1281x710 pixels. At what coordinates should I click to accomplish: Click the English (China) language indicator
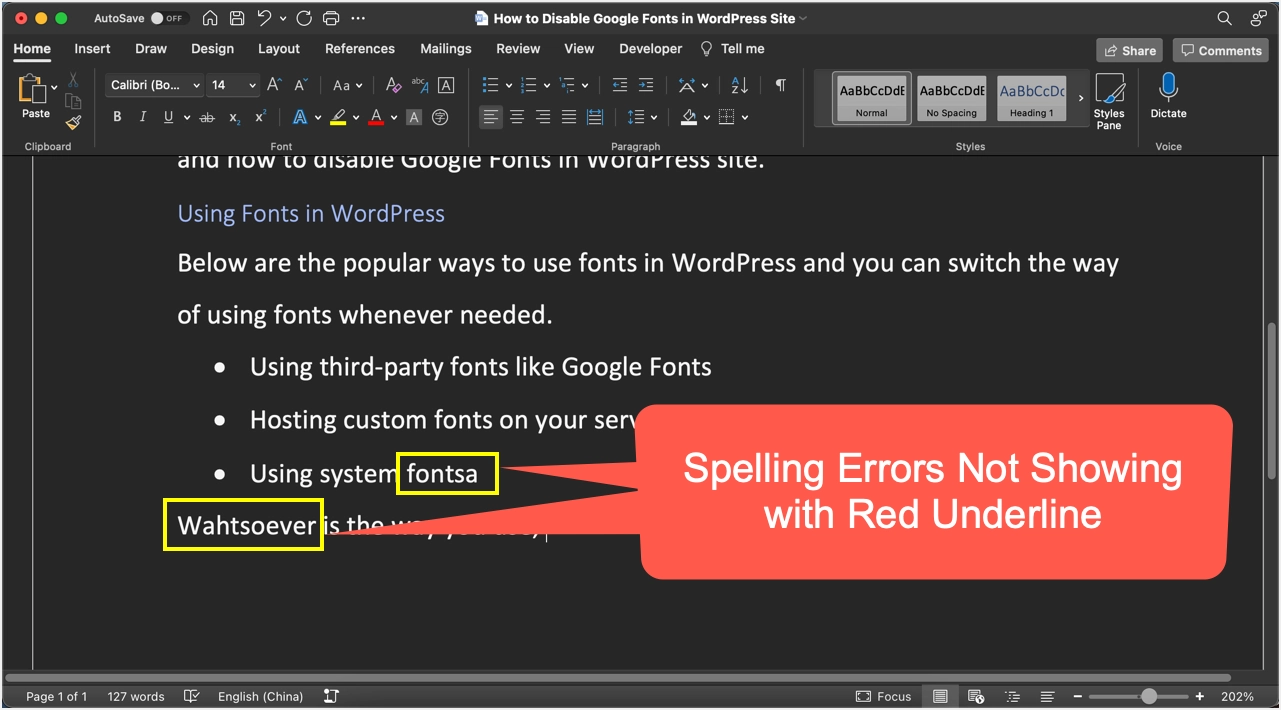(260, 696)
